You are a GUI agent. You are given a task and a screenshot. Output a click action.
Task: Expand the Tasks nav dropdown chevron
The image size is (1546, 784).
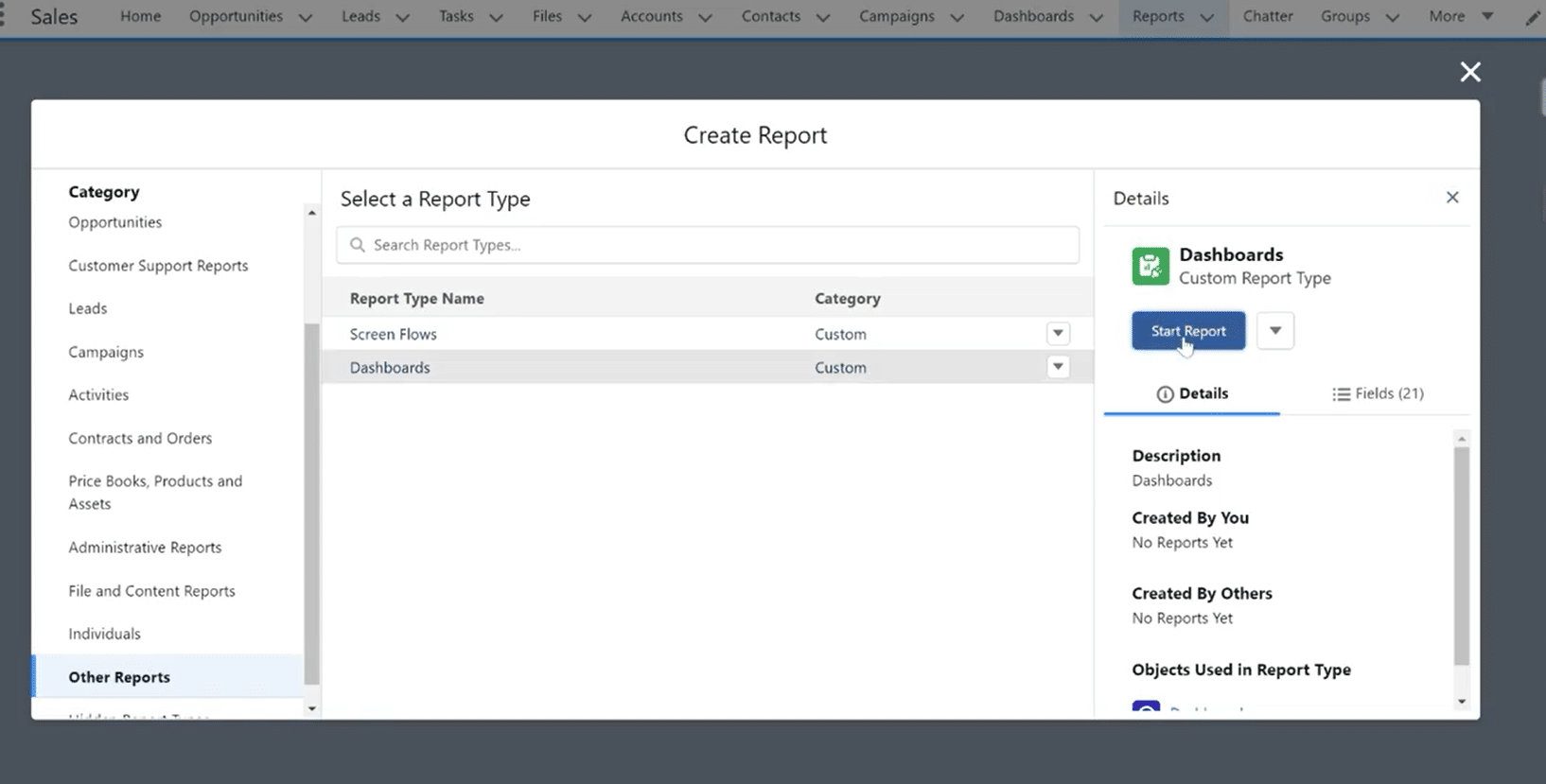496,17
